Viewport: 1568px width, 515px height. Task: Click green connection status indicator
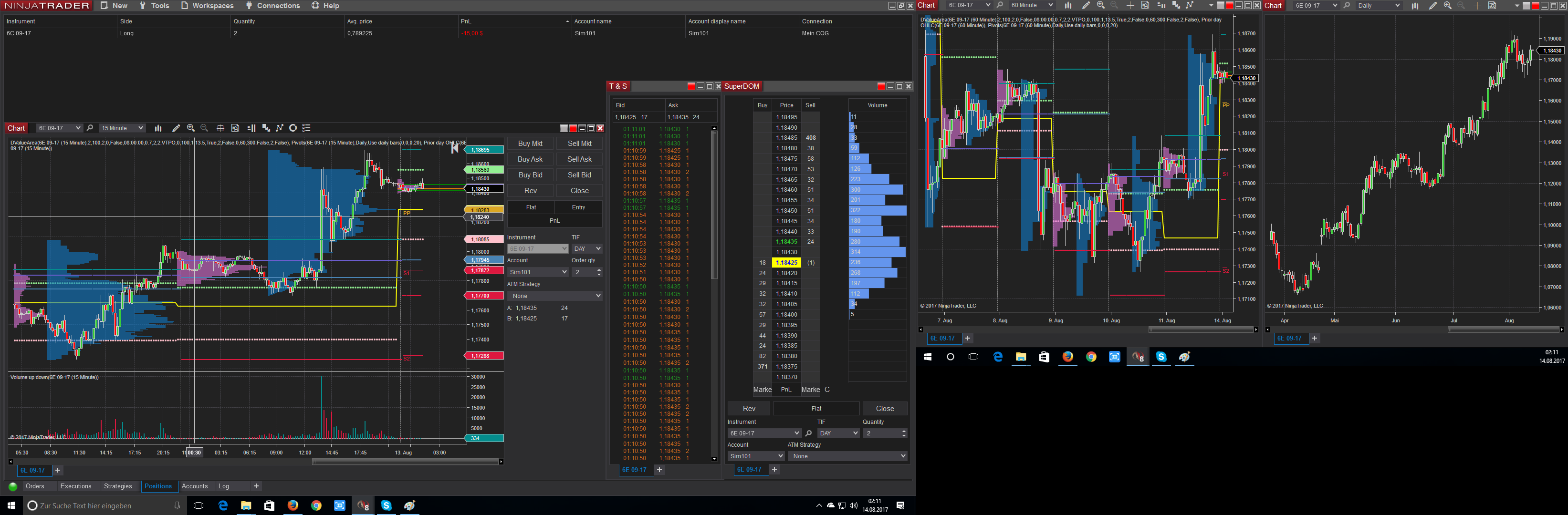tap(13, 486)
